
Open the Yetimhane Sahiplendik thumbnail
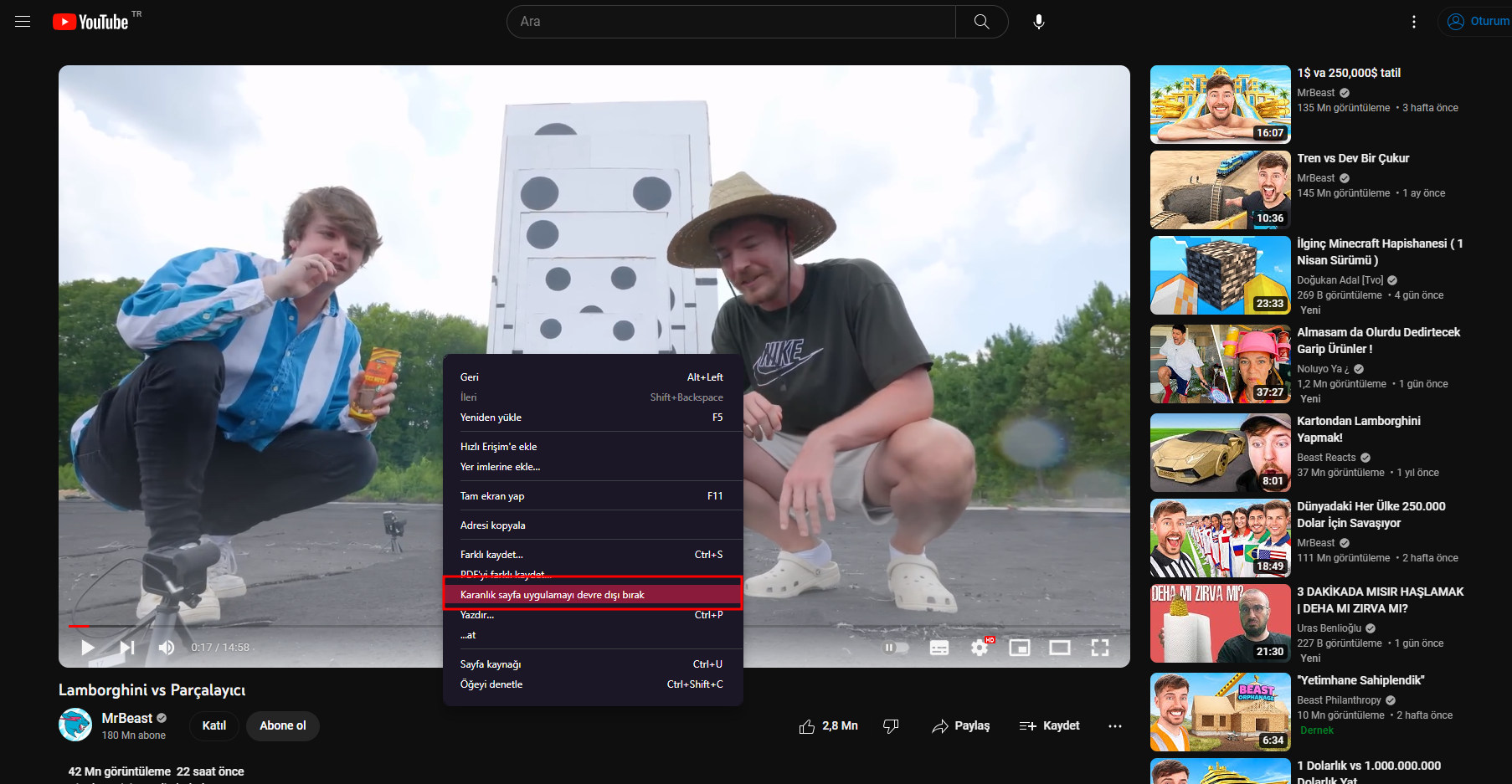1221,712
